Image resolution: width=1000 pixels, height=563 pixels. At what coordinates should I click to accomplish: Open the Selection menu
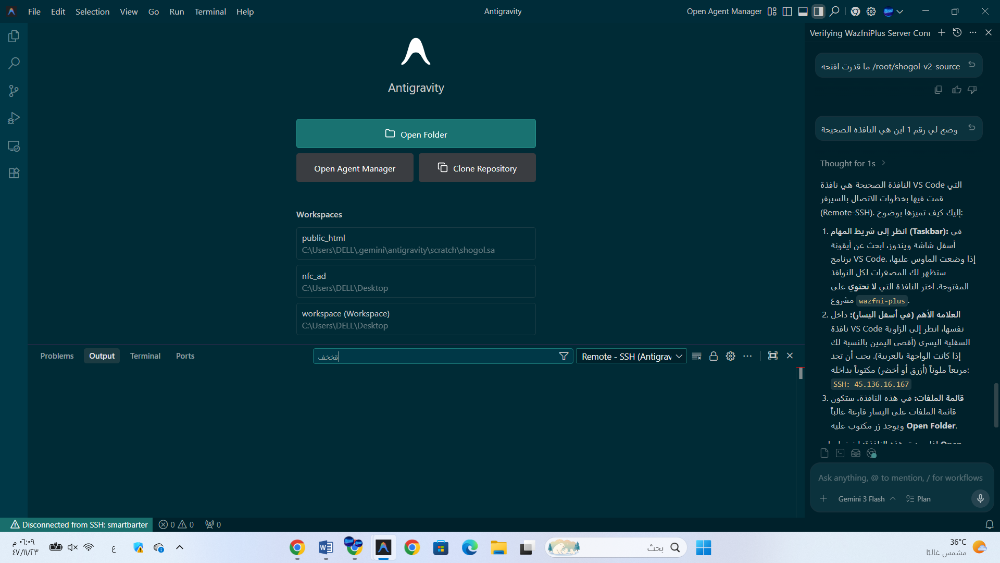[x=92, y=11]
